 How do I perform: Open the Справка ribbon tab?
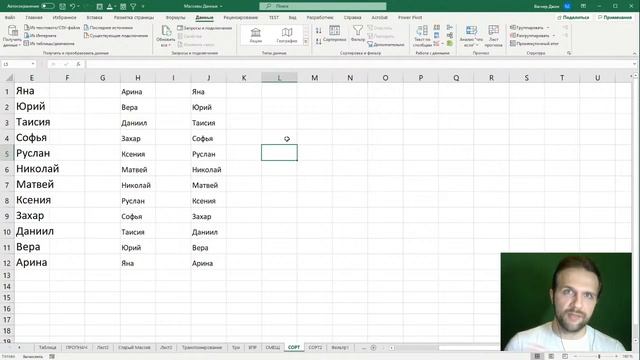(x=352, y=18)
